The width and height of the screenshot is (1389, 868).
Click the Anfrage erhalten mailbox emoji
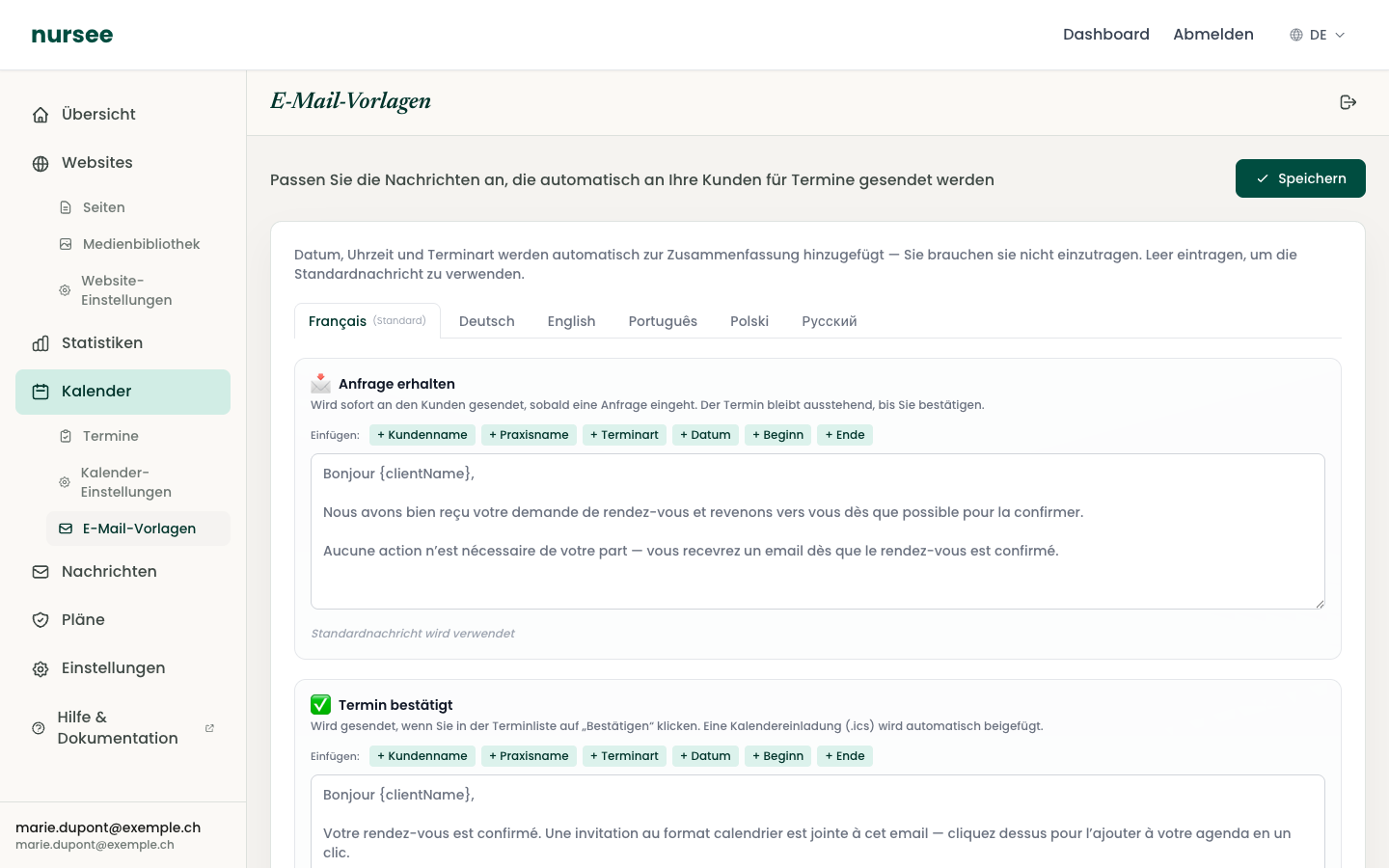point(321,383)
